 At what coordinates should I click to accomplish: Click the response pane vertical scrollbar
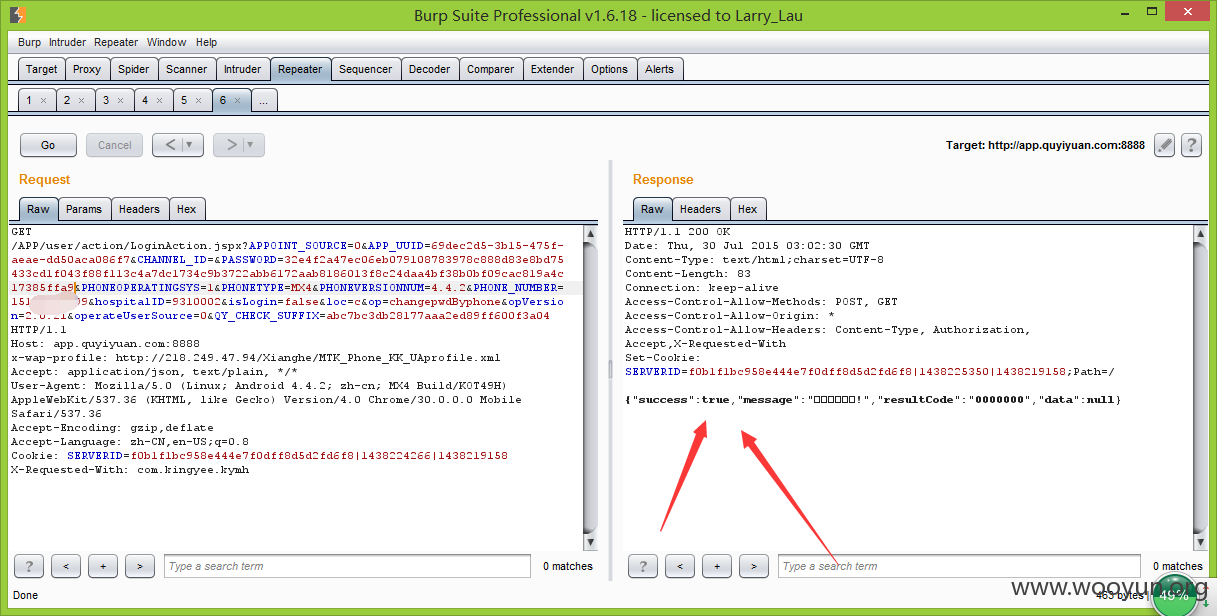point(1200,388)
